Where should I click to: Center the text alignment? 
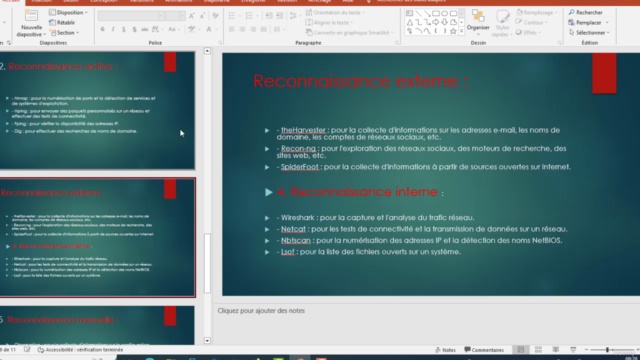tap(242, 29)
